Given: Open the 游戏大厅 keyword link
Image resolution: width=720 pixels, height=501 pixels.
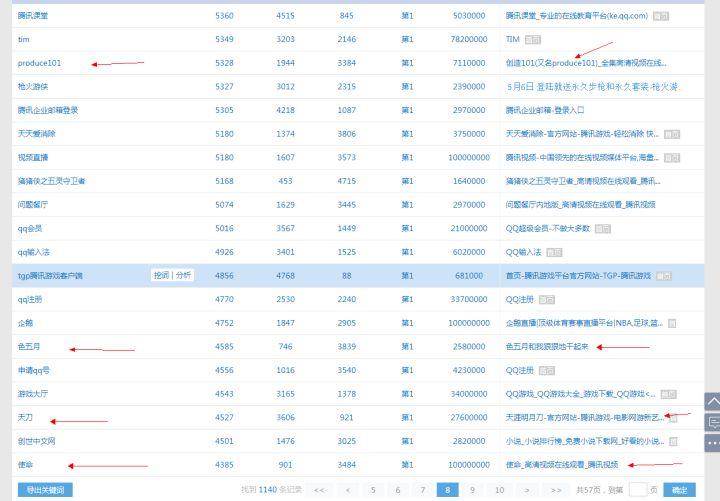Looking at the screenshot, I should (33, 394).
